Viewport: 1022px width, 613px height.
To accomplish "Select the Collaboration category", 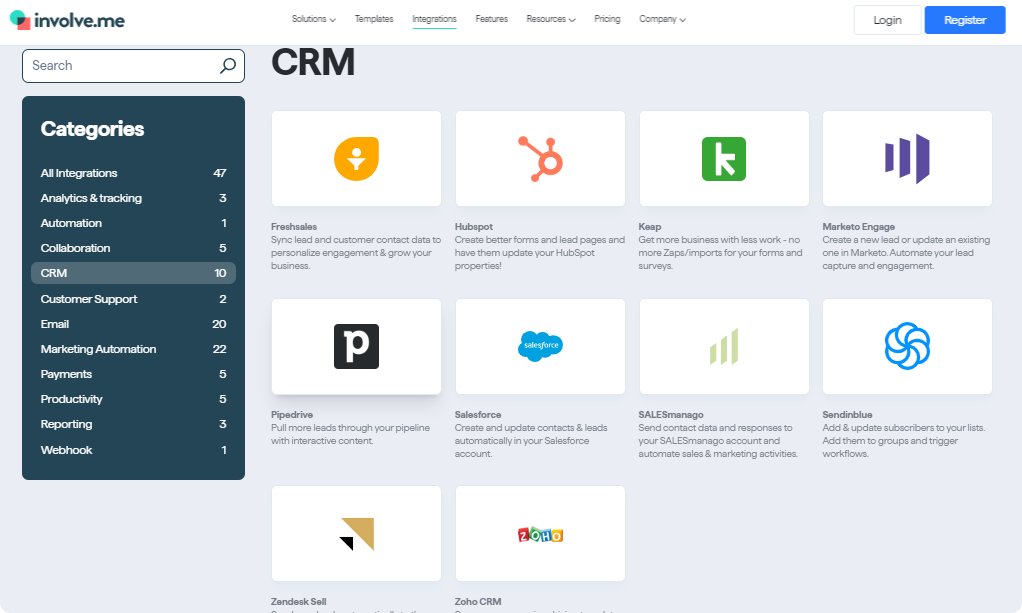I will (133, 248).
